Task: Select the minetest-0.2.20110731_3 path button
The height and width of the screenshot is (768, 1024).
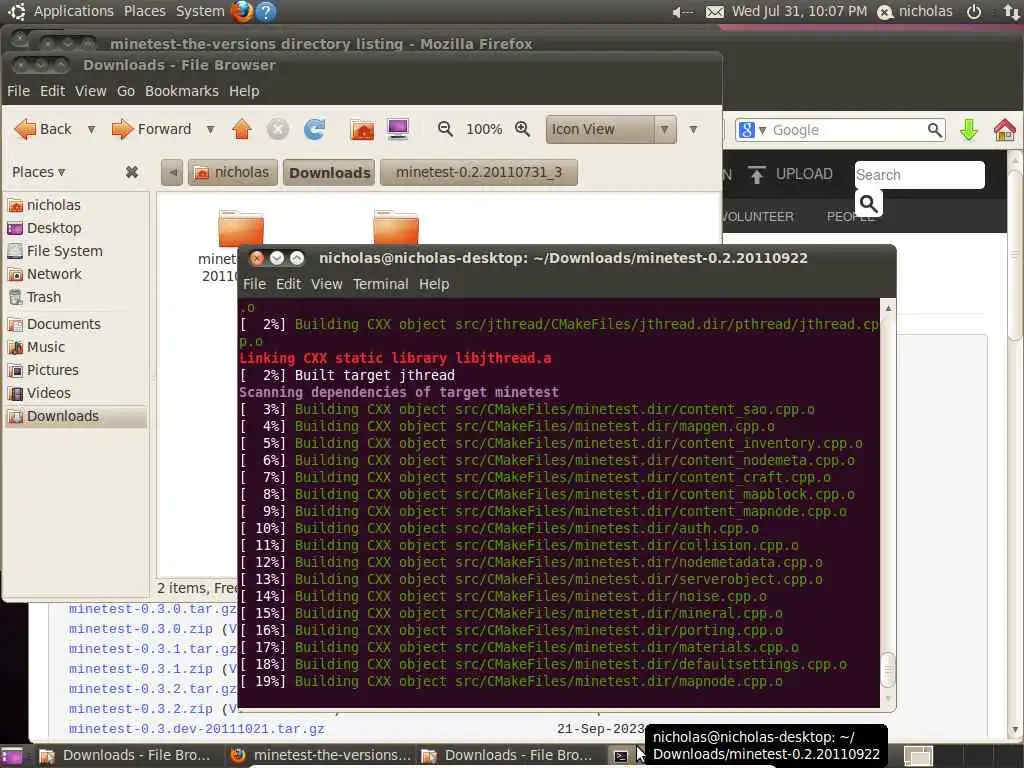Action: (x=479, y=172)
